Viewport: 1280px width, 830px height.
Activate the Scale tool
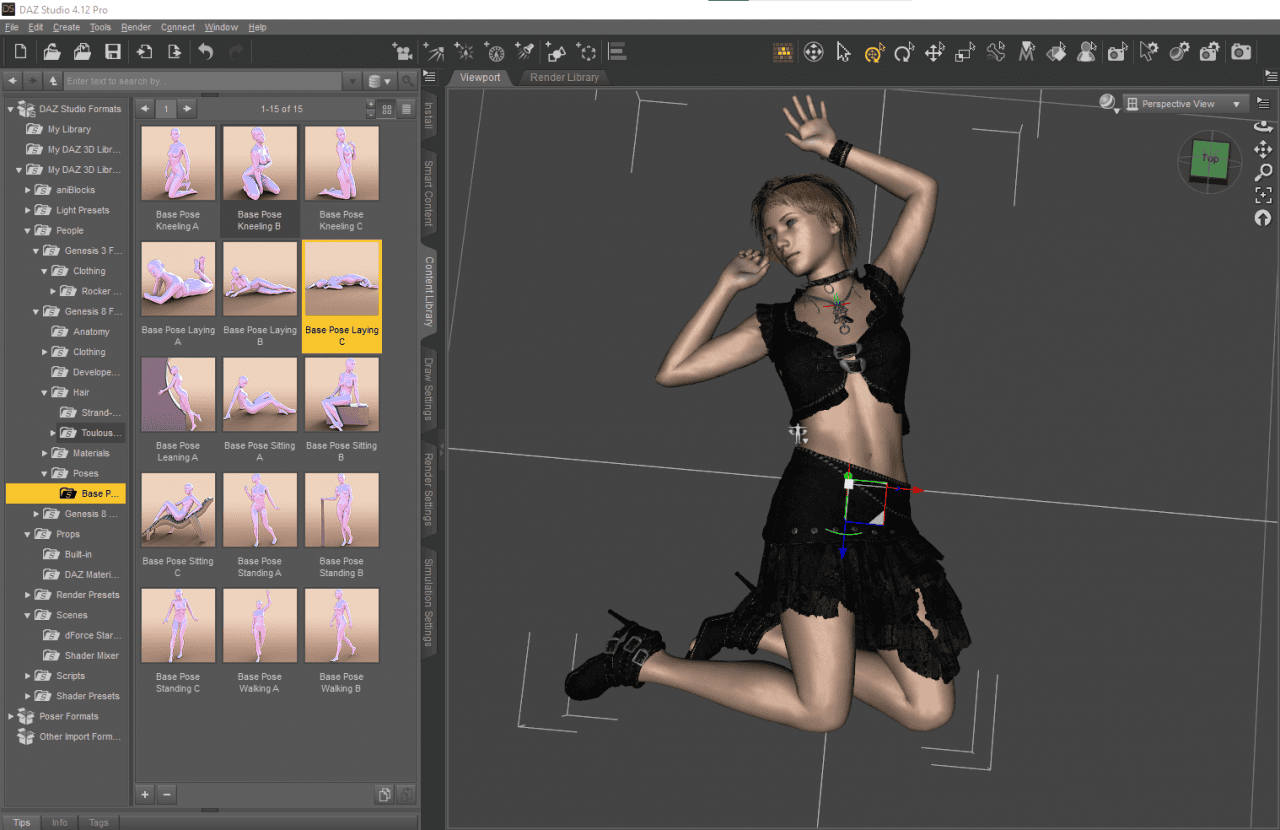(965, 52)
